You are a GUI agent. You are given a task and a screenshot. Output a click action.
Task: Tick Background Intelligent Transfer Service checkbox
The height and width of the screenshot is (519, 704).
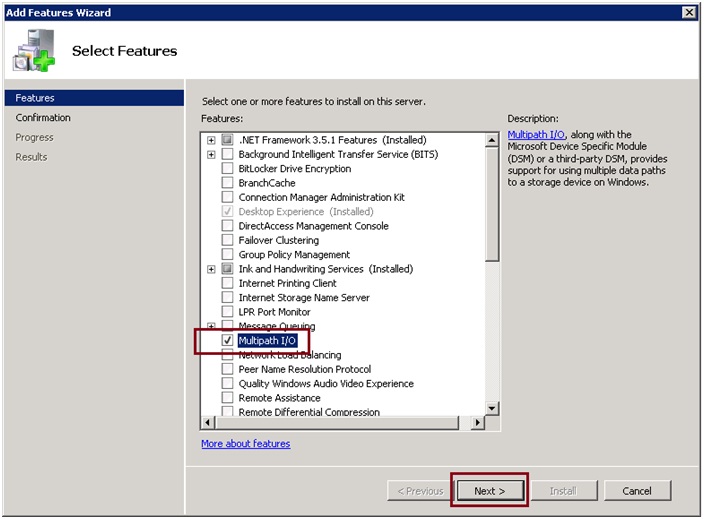coord(228,154)
